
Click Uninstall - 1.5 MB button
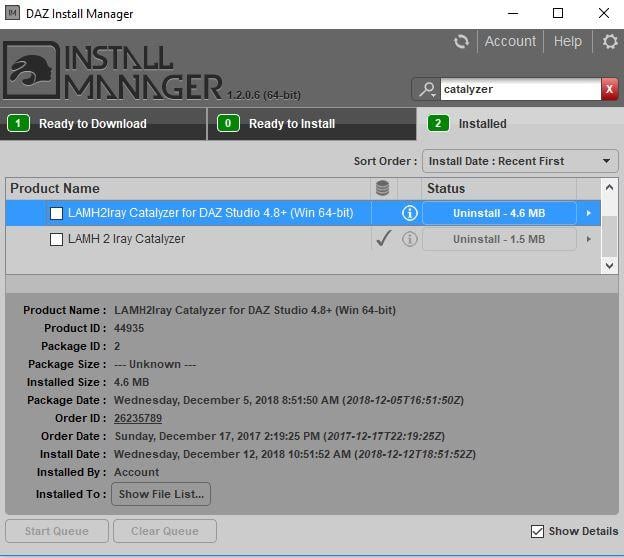point(499,239)
